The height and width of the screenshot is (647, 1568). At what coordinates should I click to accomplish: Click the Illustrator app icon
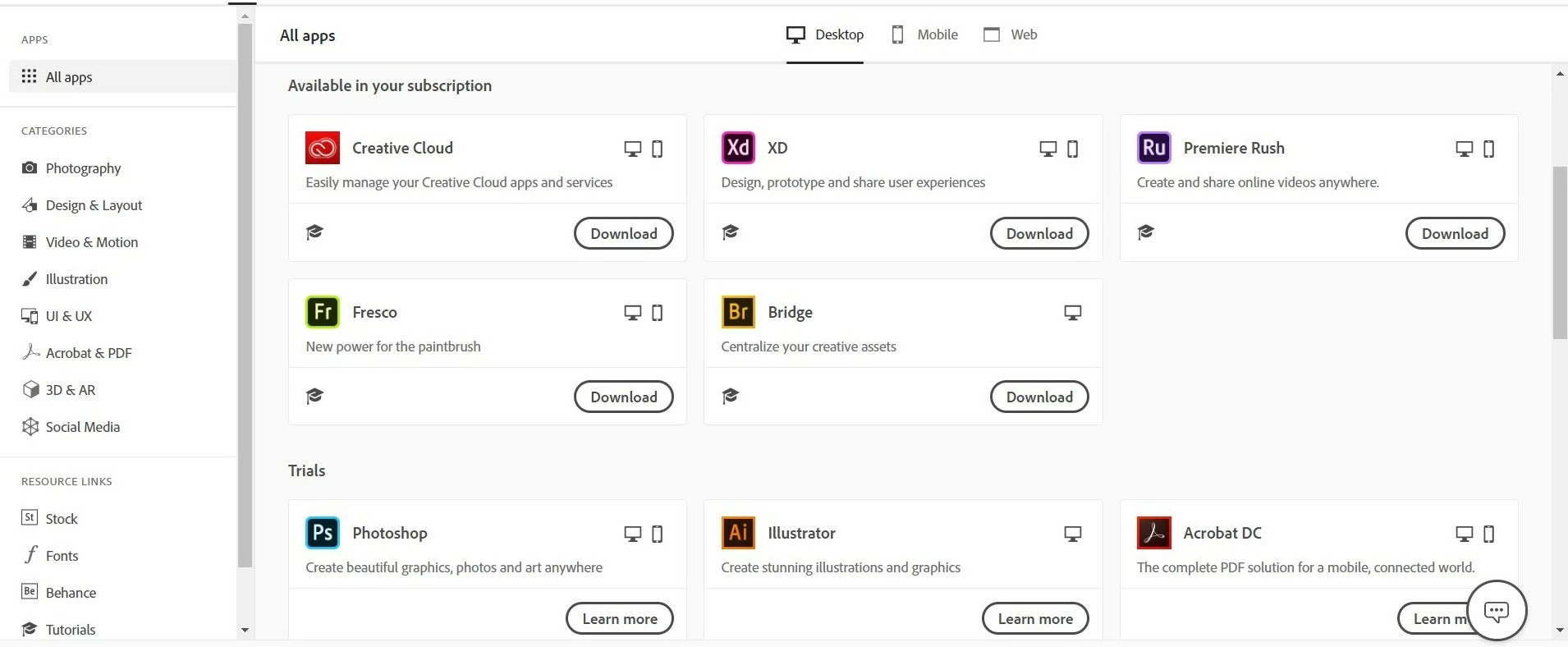click(x=738, y=533)
